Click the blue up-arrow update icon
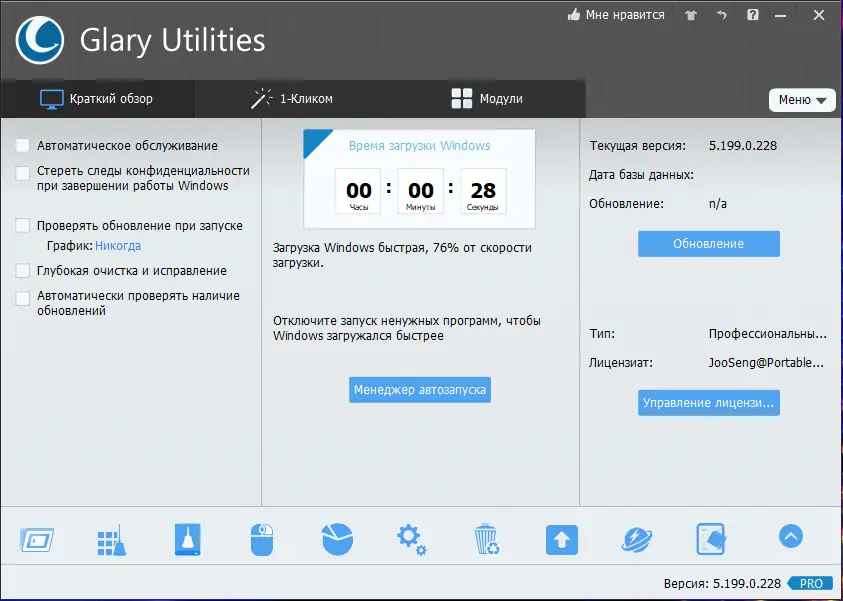 [561, 538]
